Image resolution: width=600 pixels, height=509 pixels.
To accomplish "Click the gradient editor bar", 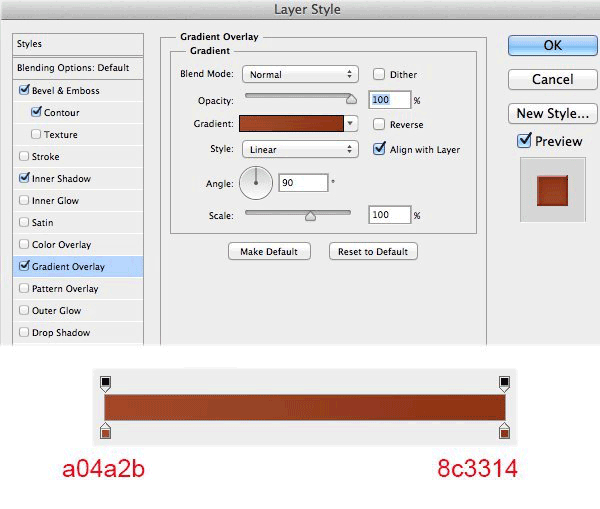I will [x=305, y=408].
